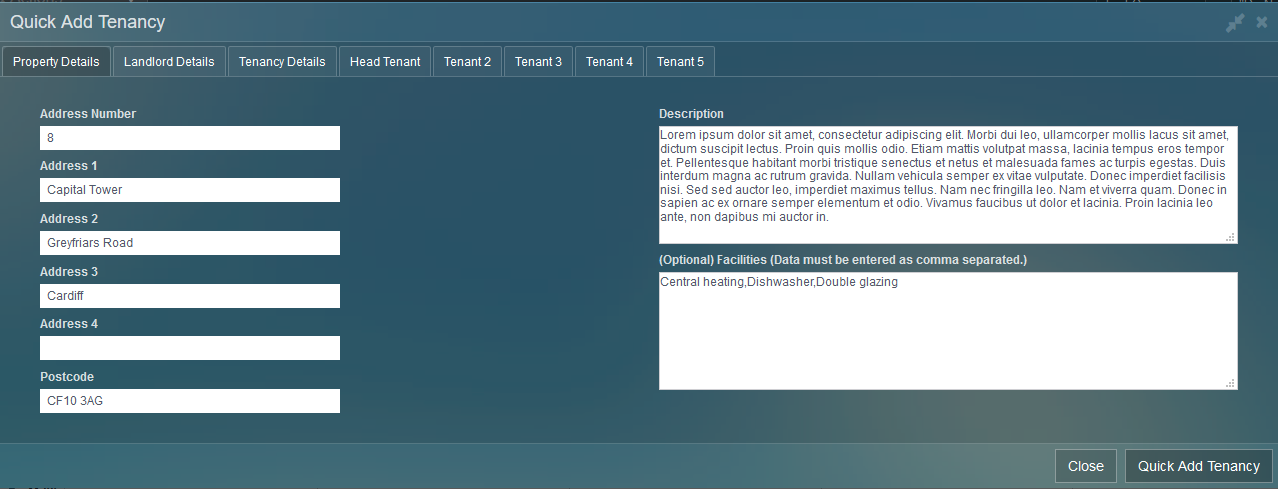
Task: View the Tenant 4 tab
Action: pos(609,61)
